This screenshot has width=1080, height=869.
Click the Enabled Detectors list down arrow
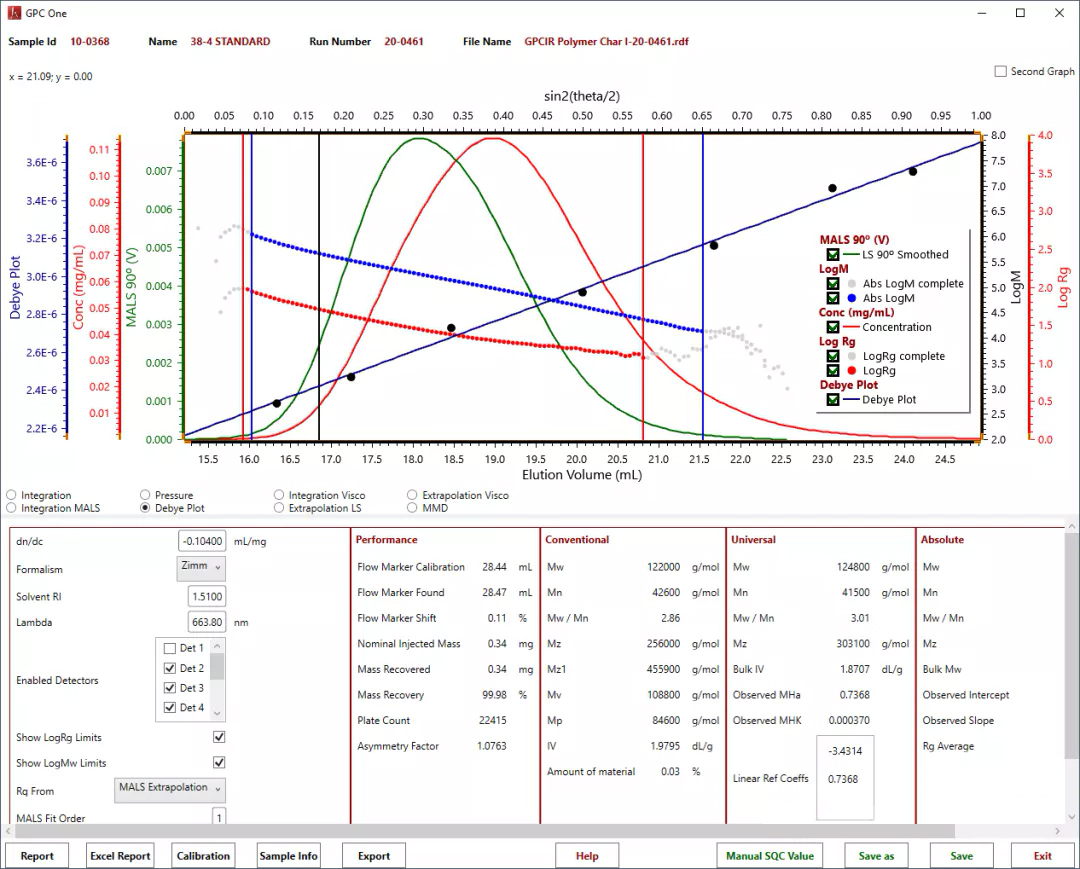tap(217, 713)
